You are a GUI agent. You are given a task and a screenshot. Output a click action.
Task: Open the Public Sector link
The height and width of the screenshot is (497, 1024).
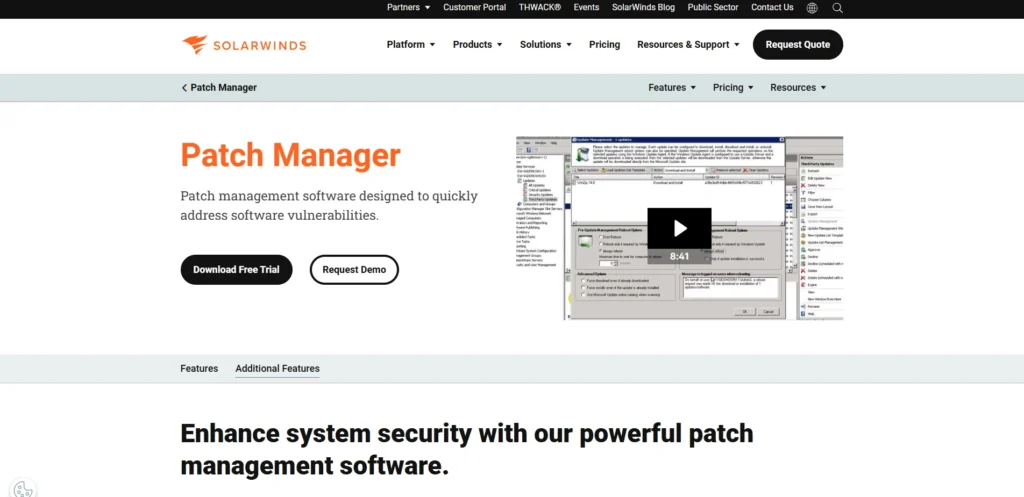click(713, 7)
